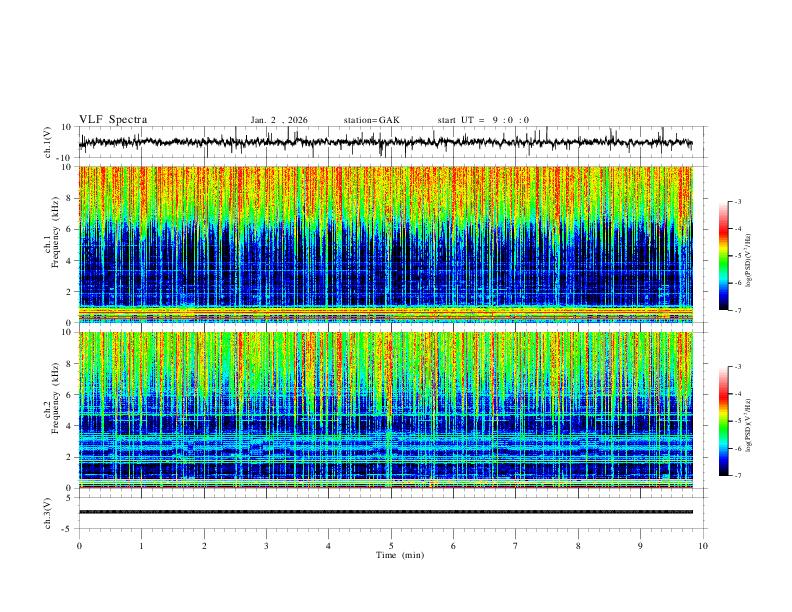
Task: Click the "6" kHz tick on ch.2 spectrogram
Action: pyautogui.click(x=69, y=395)
